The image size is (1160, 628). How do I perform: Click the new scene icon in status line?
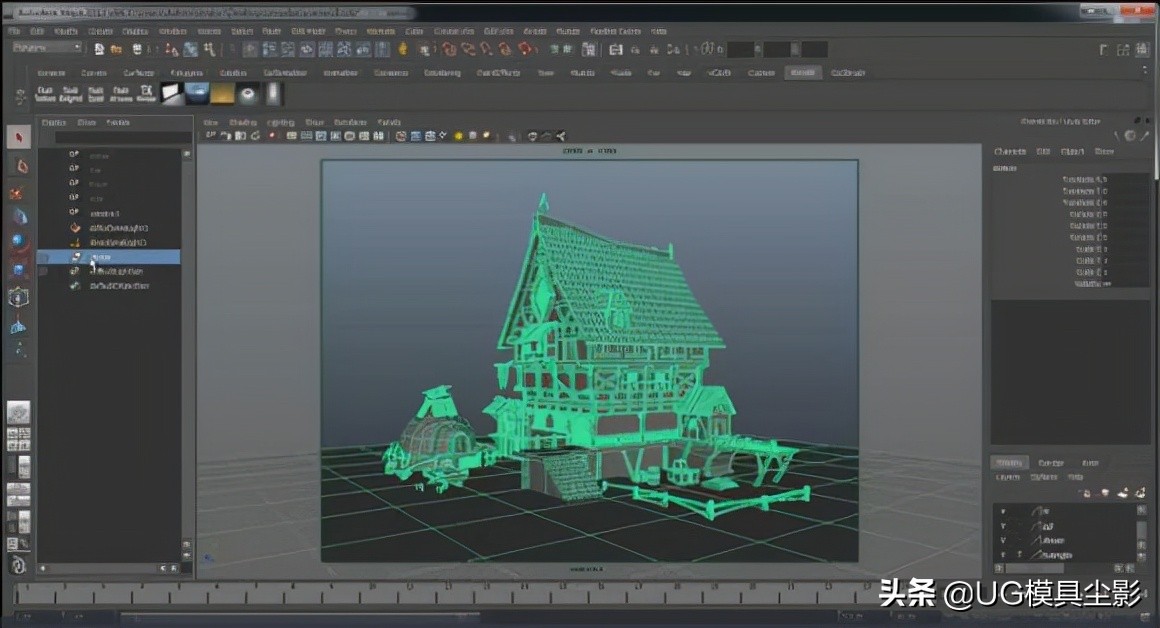[99, 49]
